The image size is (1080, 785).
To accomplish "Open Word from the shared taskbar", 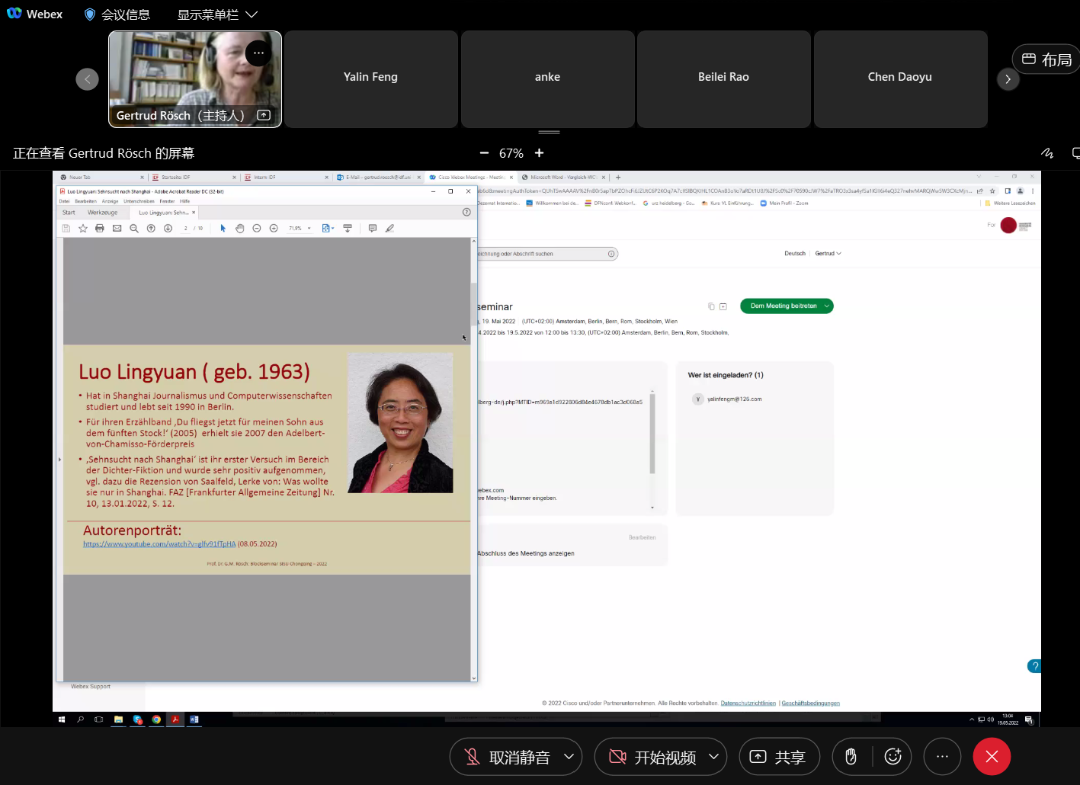I will coord(194,720).
